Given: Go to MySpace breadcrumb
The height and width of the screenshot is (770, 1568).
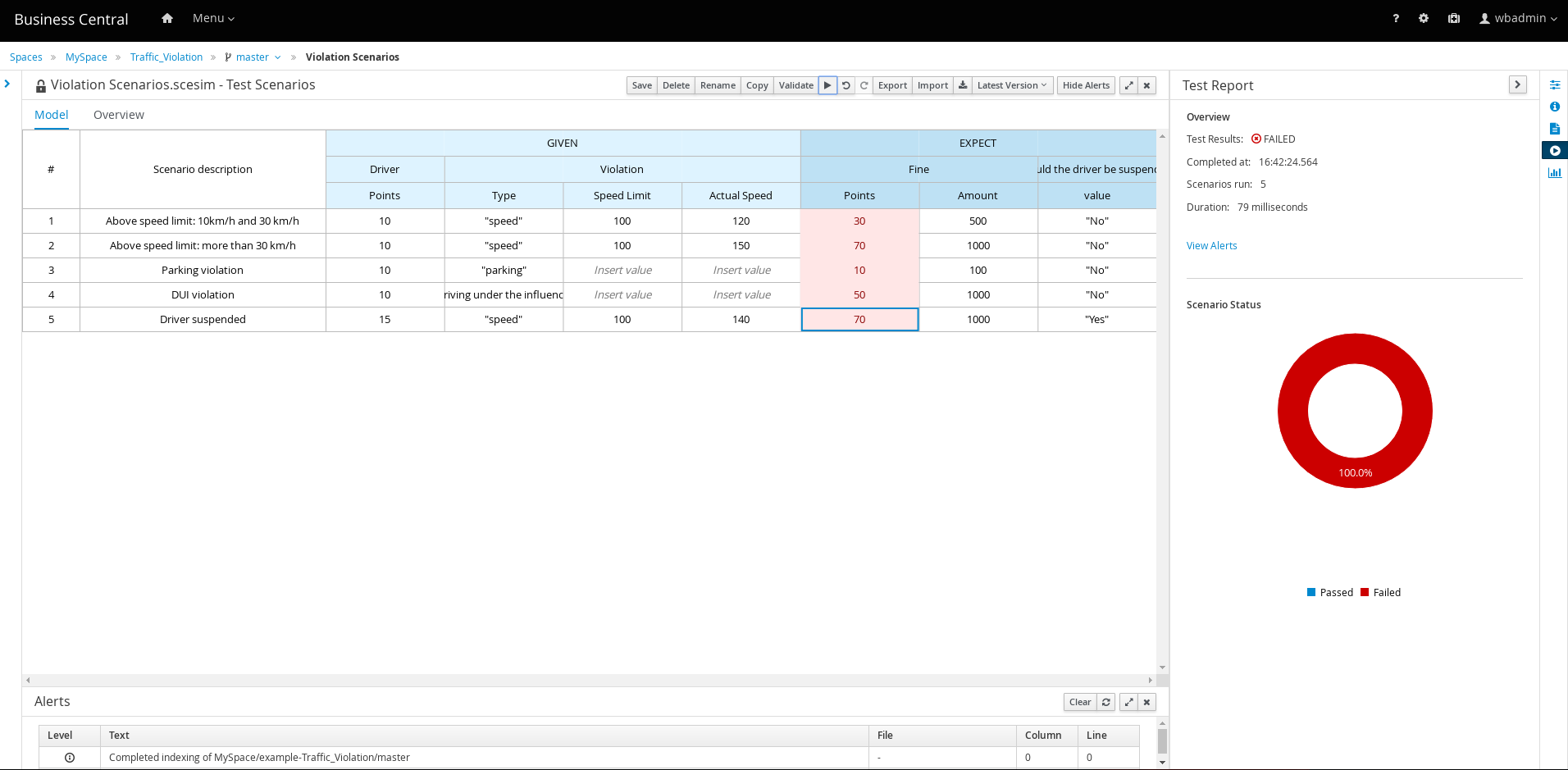Looking at the screenshot, I should 86,57.
